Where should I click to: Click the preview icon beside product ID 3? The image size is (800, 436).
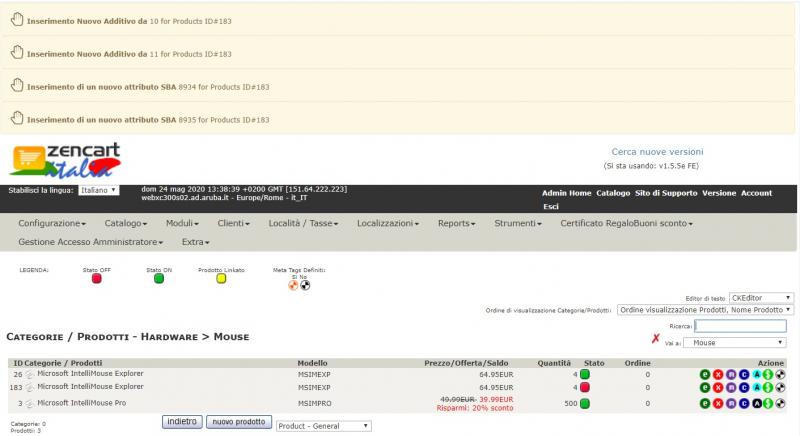pyautogui.click(x=30, y=403)
